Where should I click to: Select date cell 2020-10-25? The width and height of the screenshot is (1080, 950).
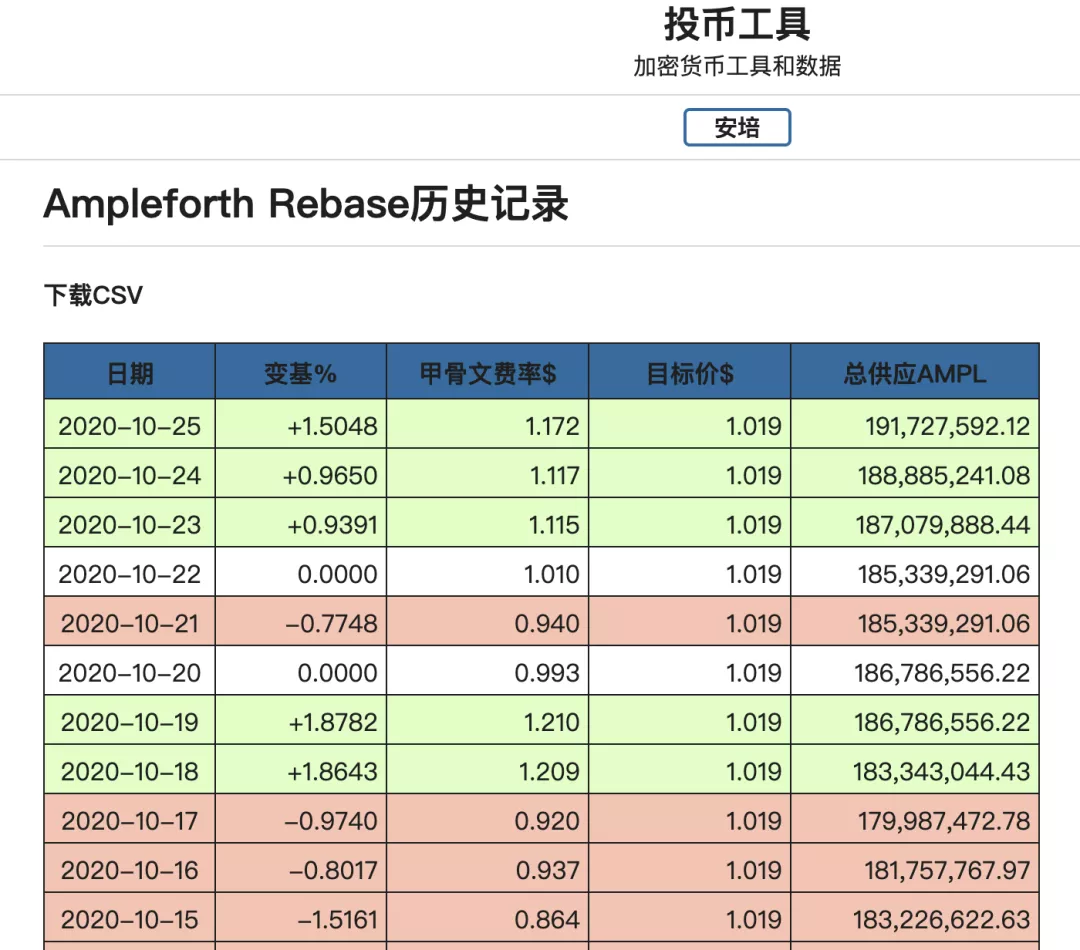(x=129, y=426)
